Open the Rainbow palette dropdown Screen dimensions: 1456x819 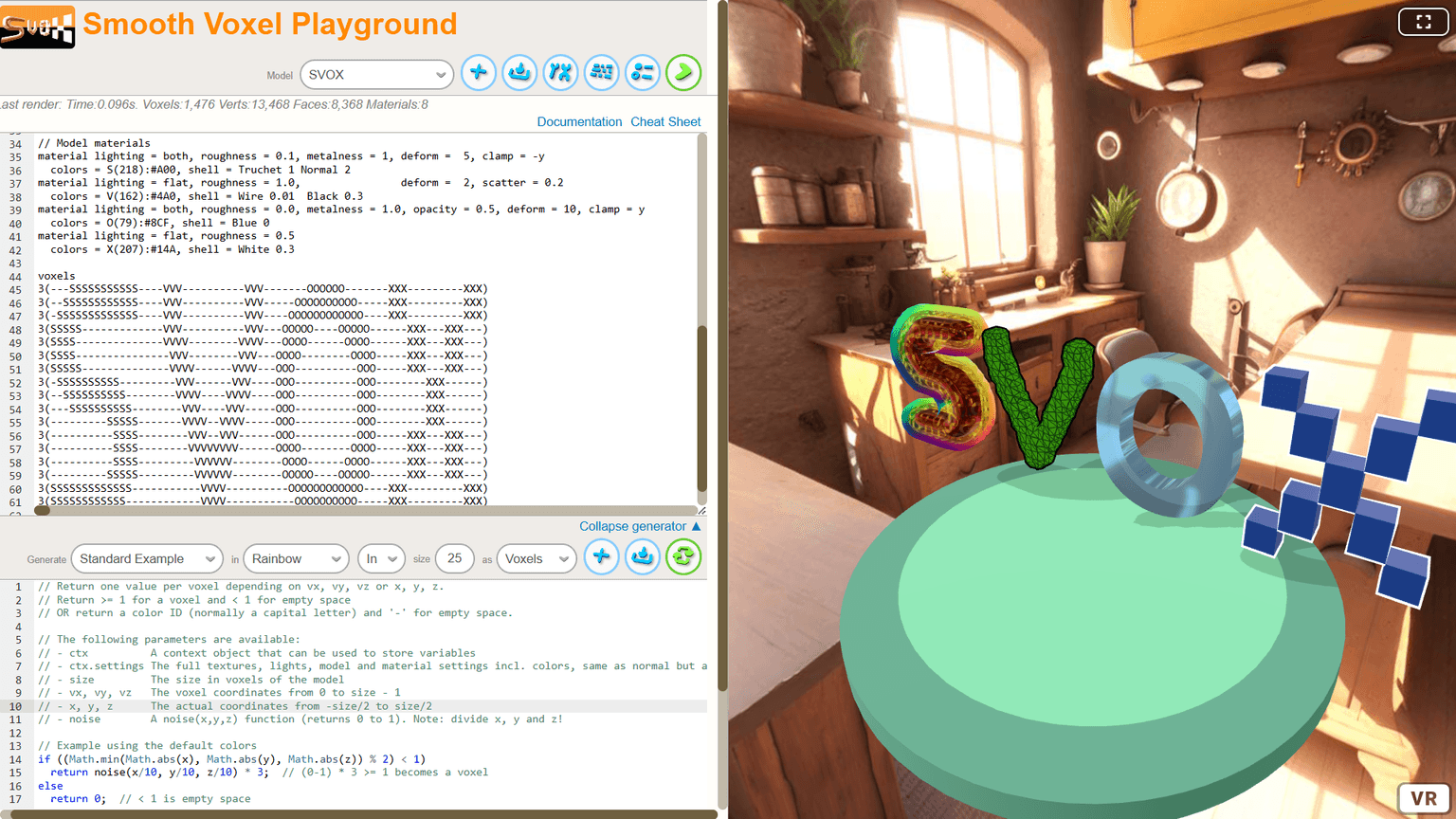[x=296, y=558]
